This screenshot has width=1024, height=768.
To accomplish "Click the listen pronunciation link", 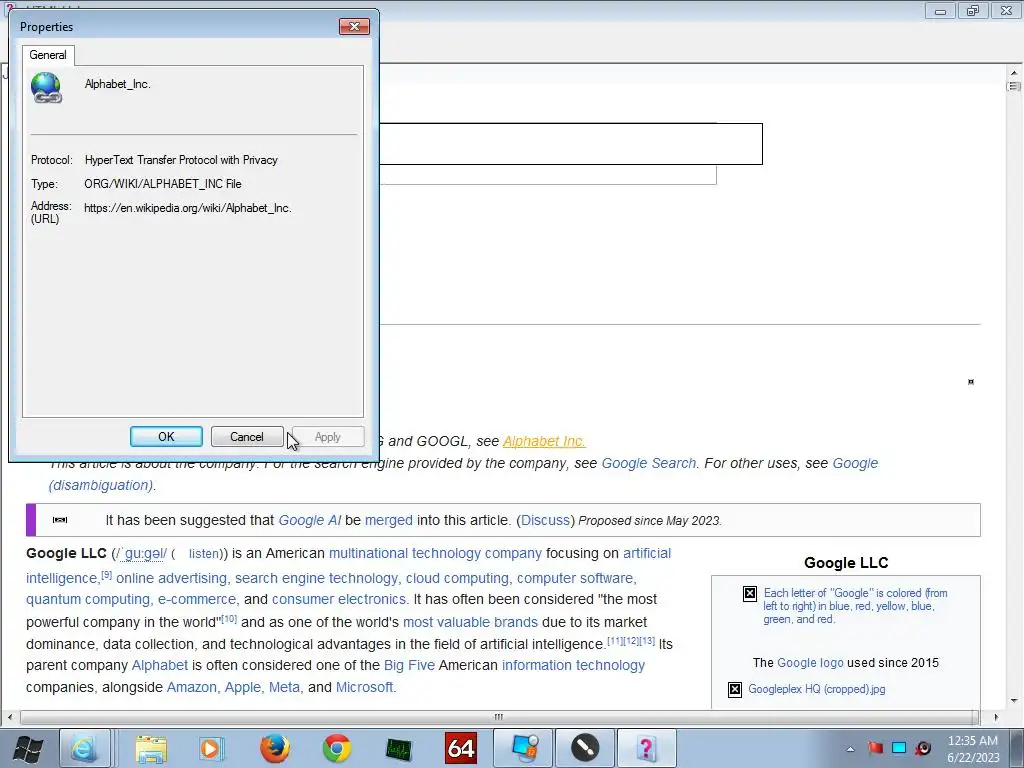I will 204,554.
